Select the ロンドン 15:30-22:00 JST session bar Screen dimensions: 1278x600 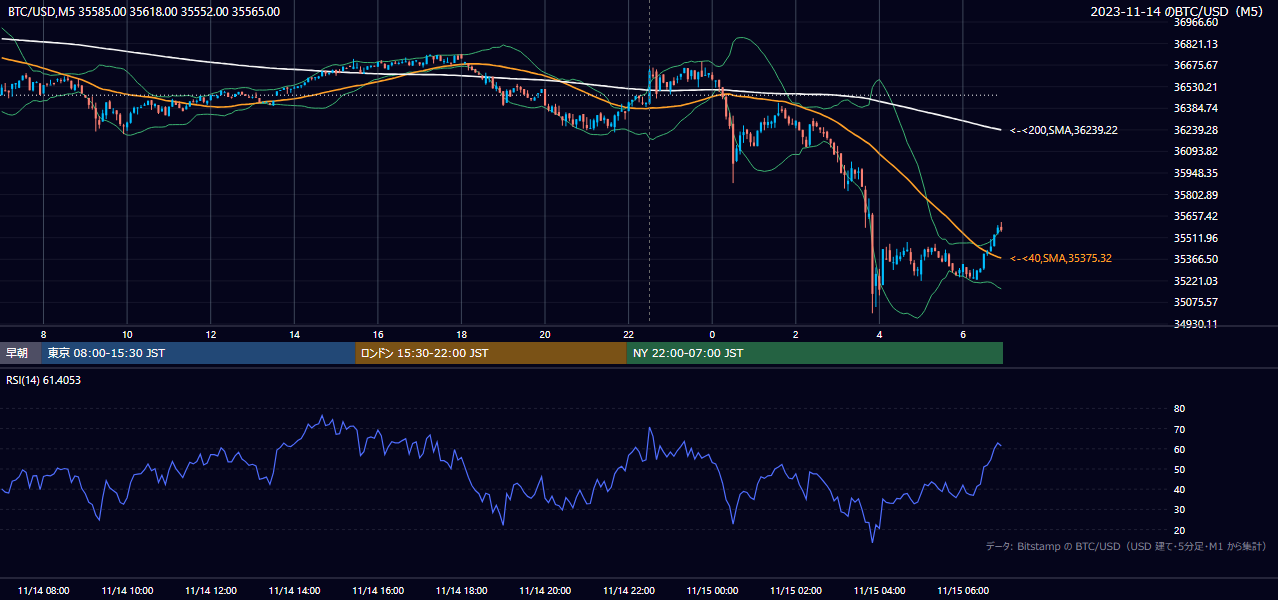491,353
